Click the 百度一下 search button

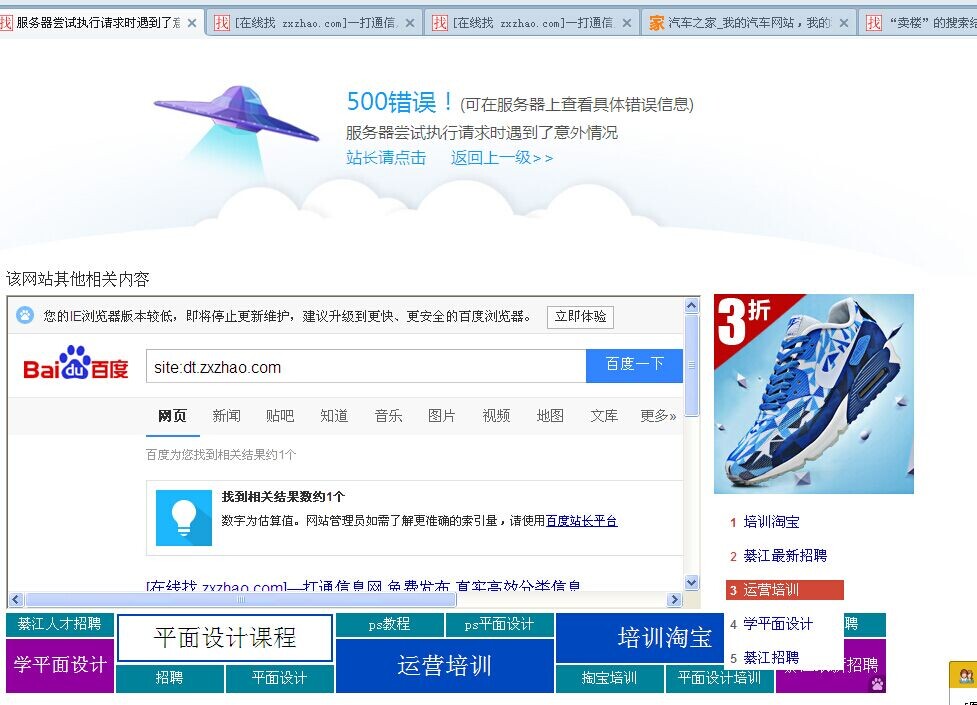tap(634, 365)
